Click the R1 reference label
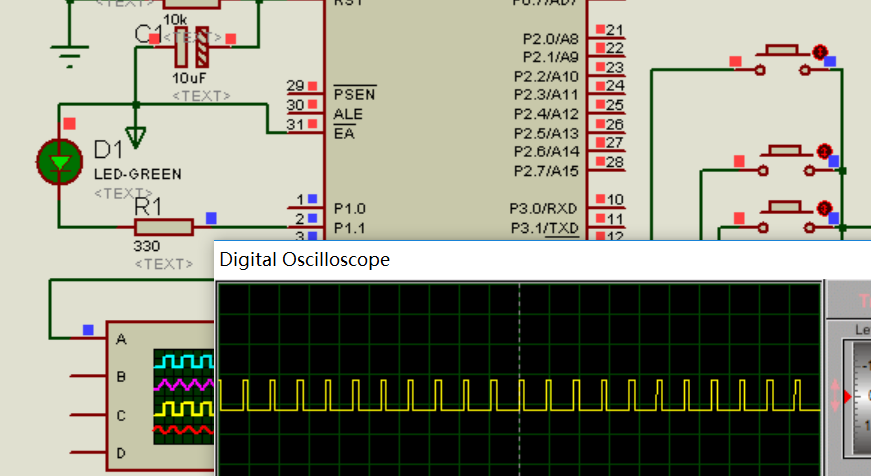 click(148, 207)
